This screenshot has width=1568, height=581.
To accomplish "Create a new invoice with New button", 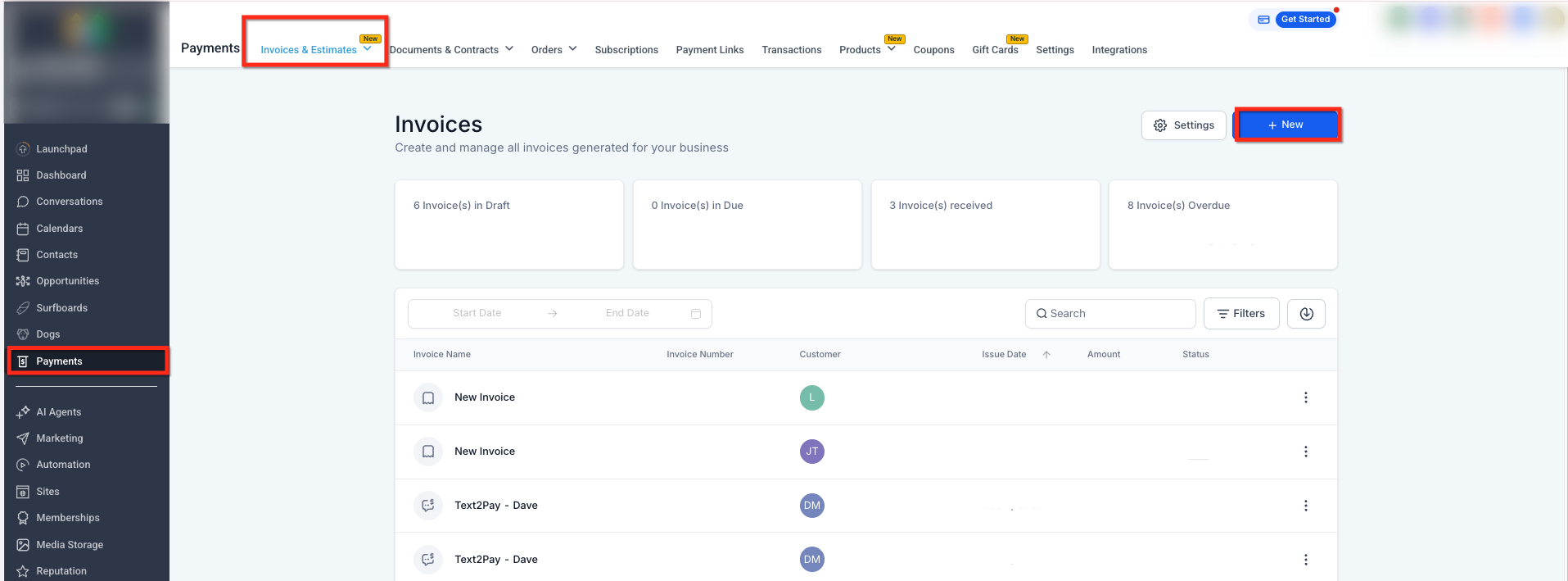I will coord(1287,125).
